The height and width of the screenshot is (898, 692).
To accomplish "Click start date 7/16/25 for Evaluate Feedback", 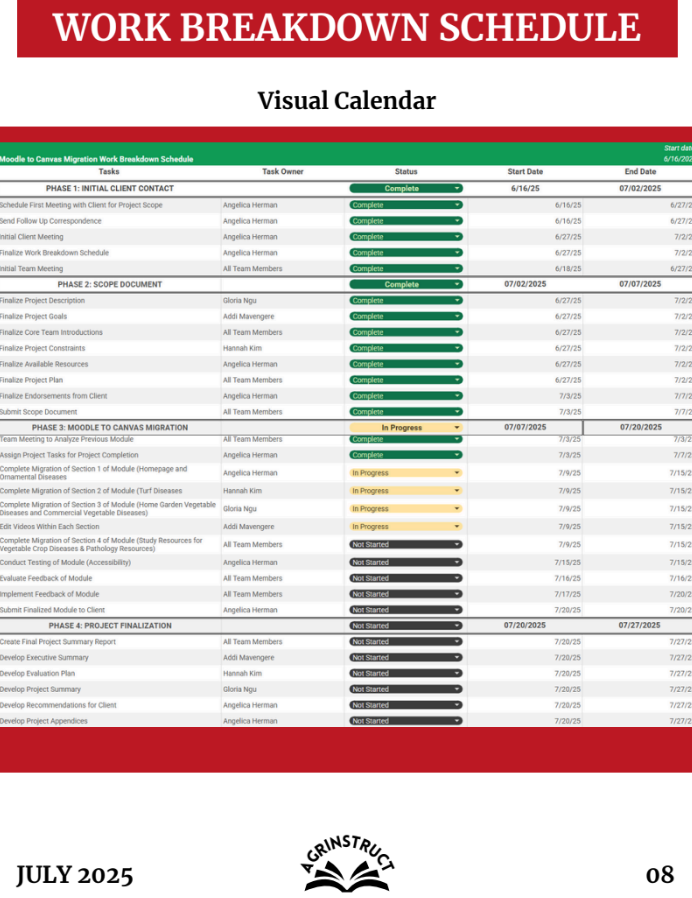I will coord(567,578).
